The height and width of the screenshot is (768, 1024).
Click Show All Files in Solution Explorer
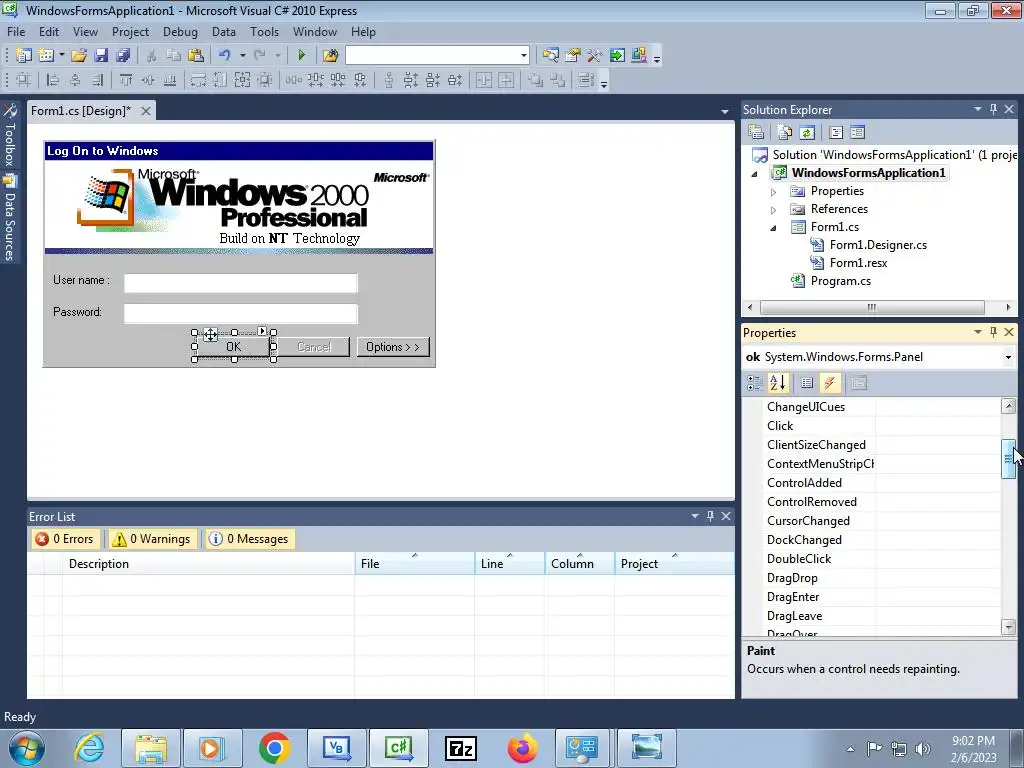[x=784, y=133]
